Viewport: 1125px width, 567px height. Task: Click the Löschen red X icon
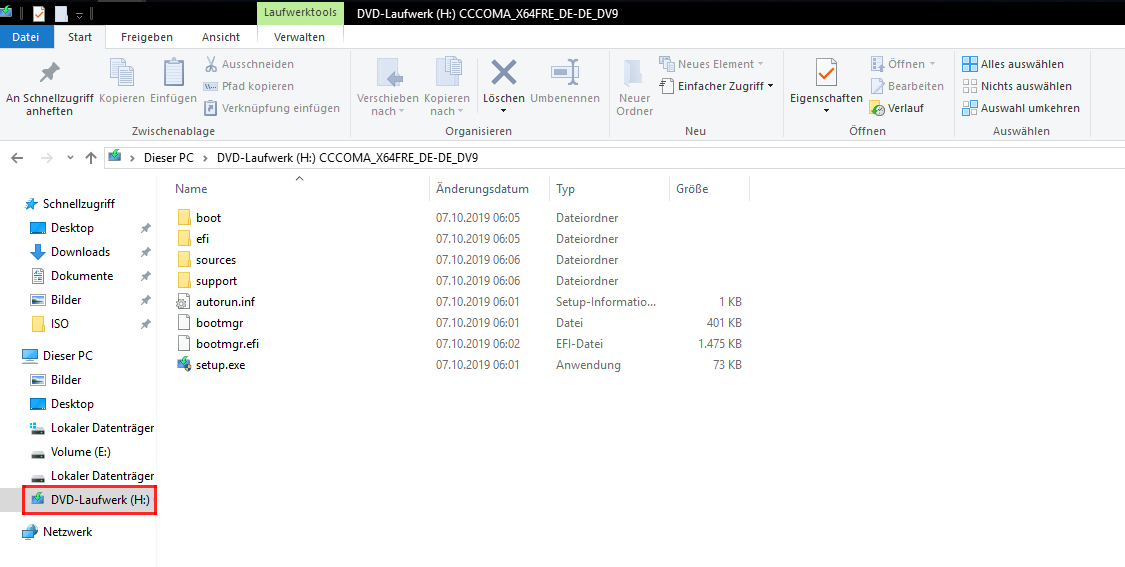pyautogui.click(x=504, y=72)
